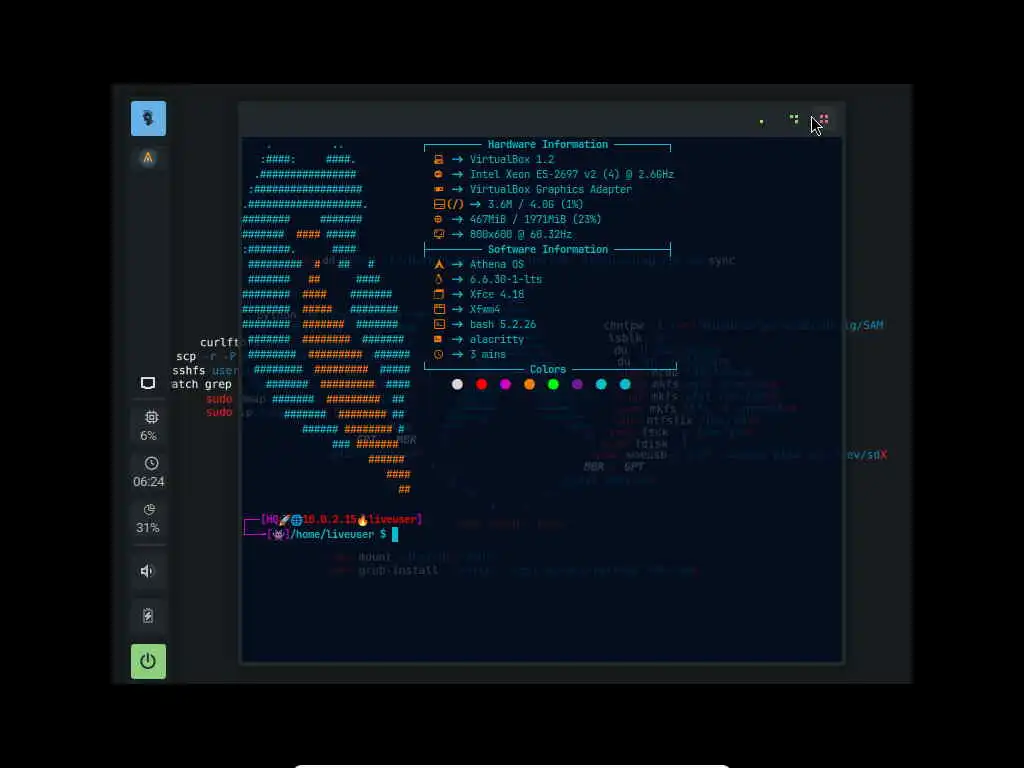Click the single-dot minimize control in terminal titlebar

[x=761, y=121]
